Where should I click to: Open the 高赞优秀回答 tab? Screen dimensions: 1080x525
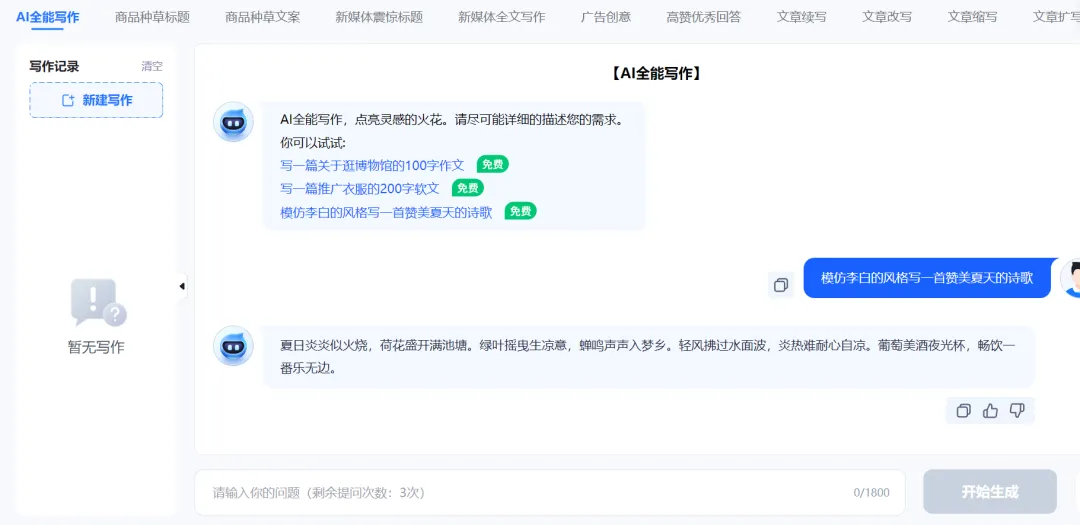[x=704, y=17]
